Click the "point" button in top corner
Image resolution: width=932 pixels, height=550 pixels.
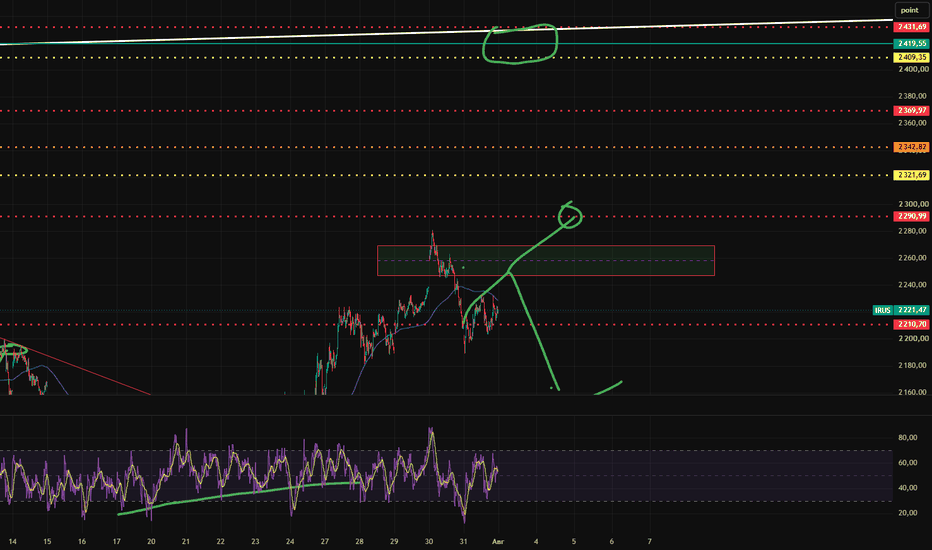[x=909, y=10]
